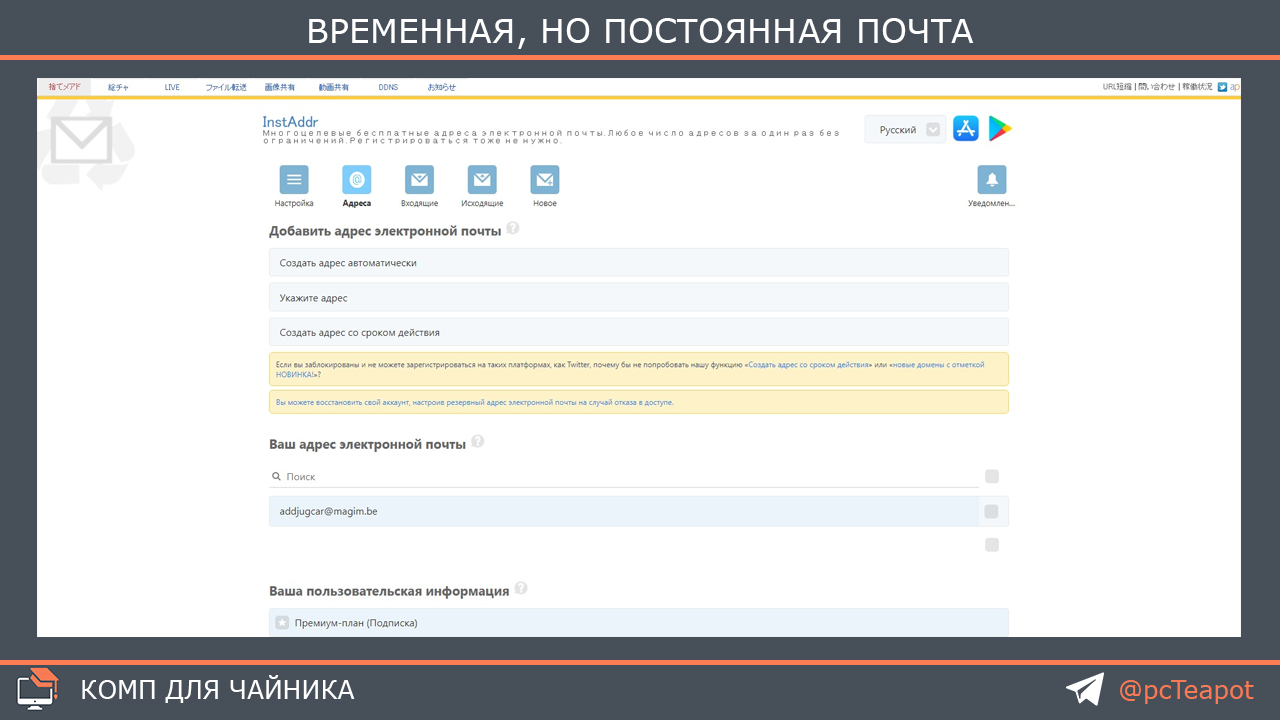
Task: Follow the URL短縮 link
Action: click(x=1117, y=87)
